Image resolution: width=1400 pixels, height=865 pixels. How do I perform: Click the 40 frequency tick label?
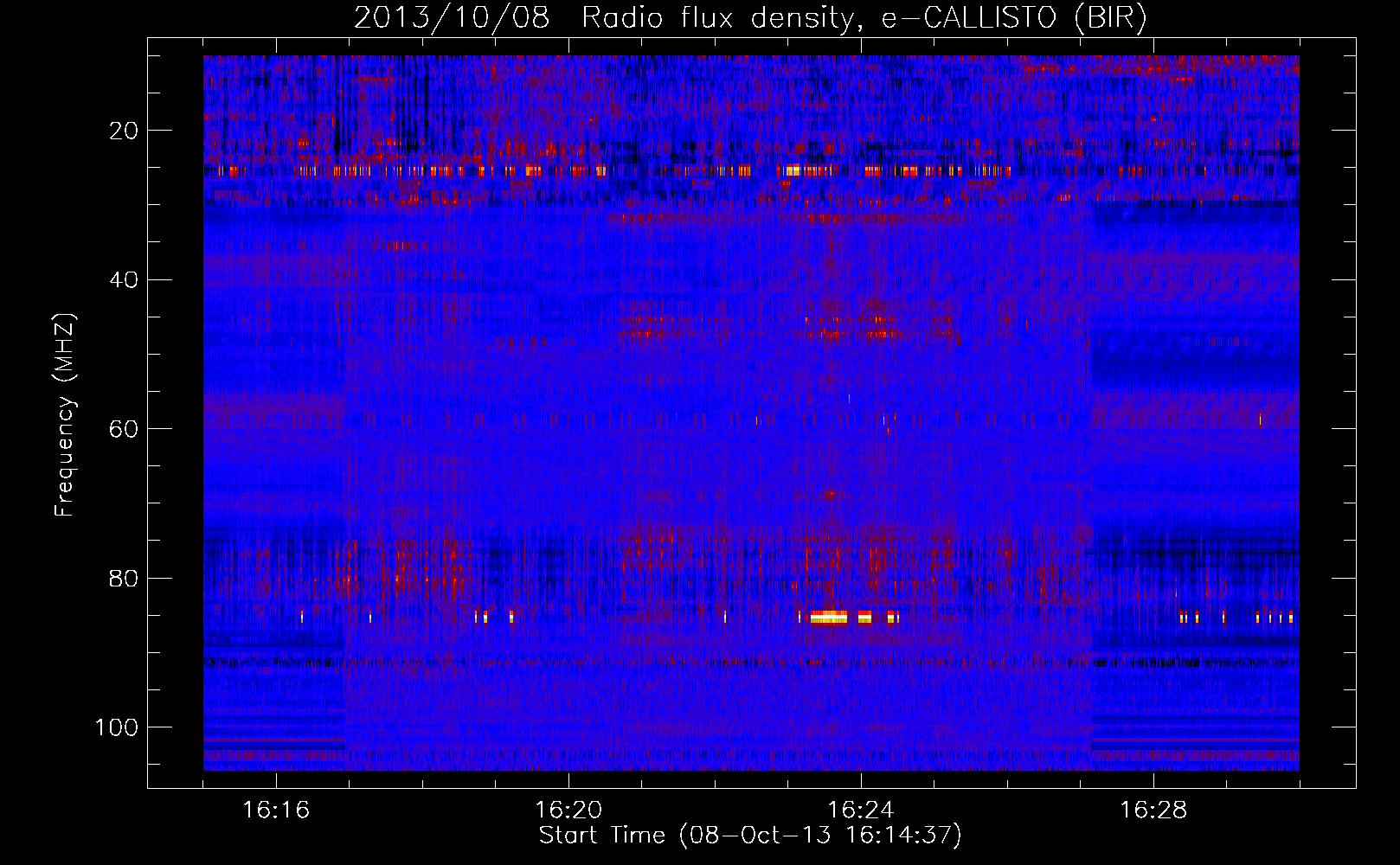tap(124, 279)
